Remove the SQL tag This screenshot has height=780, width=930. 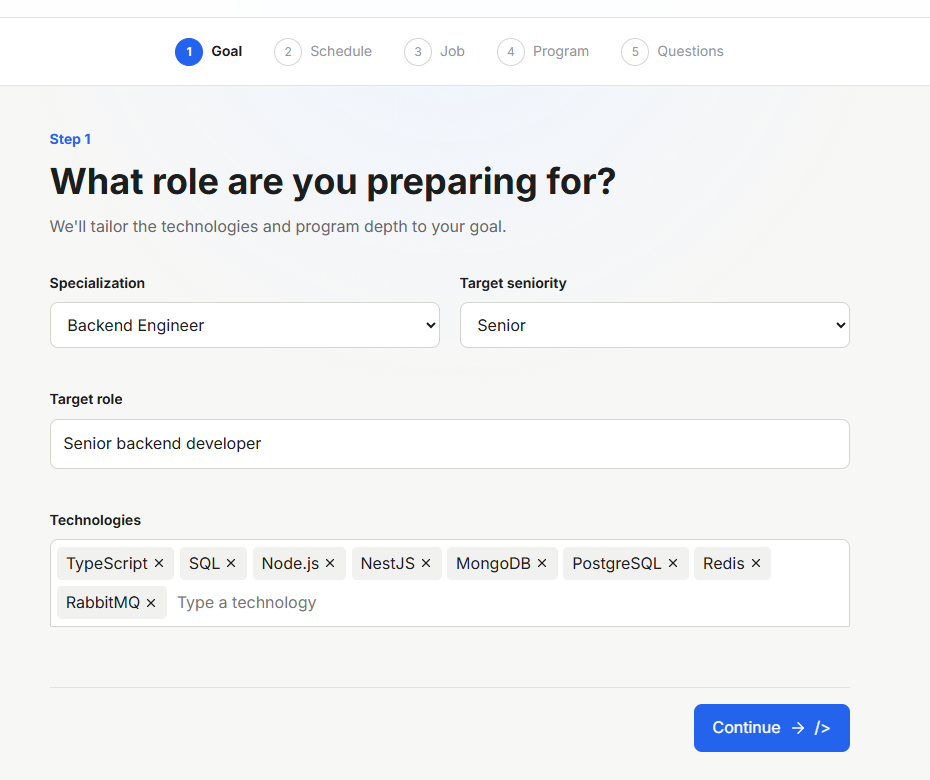[x=231, y=563]
